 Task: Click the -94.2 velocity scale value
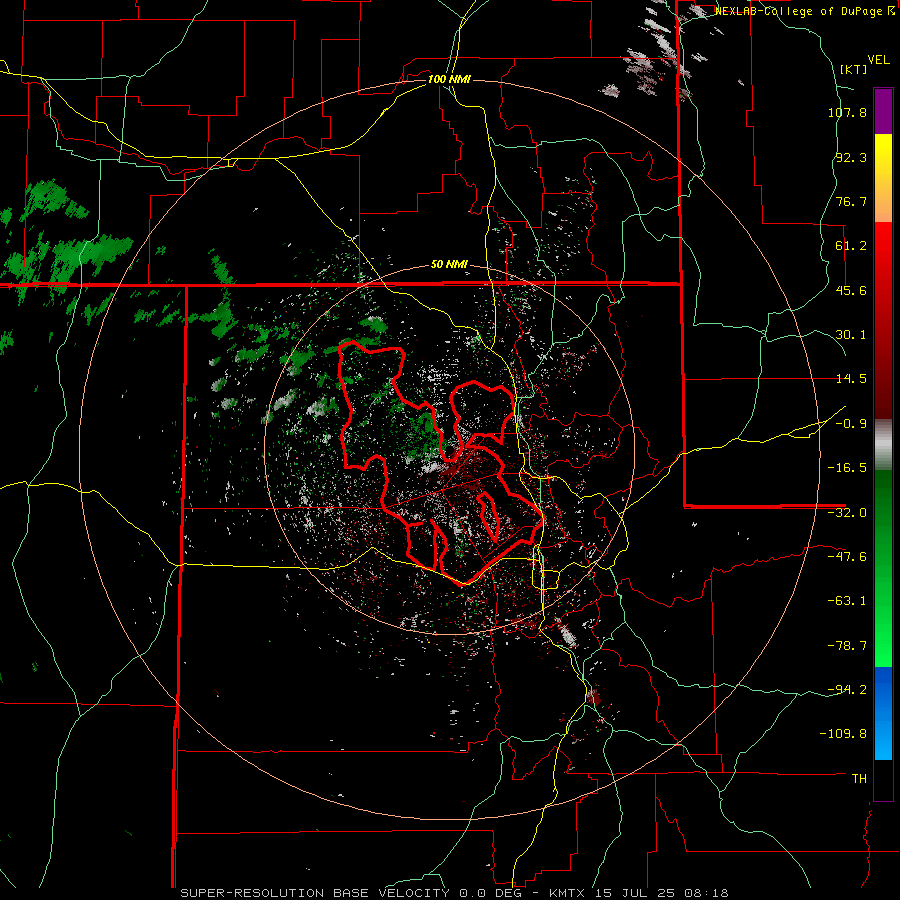[847, 690]
